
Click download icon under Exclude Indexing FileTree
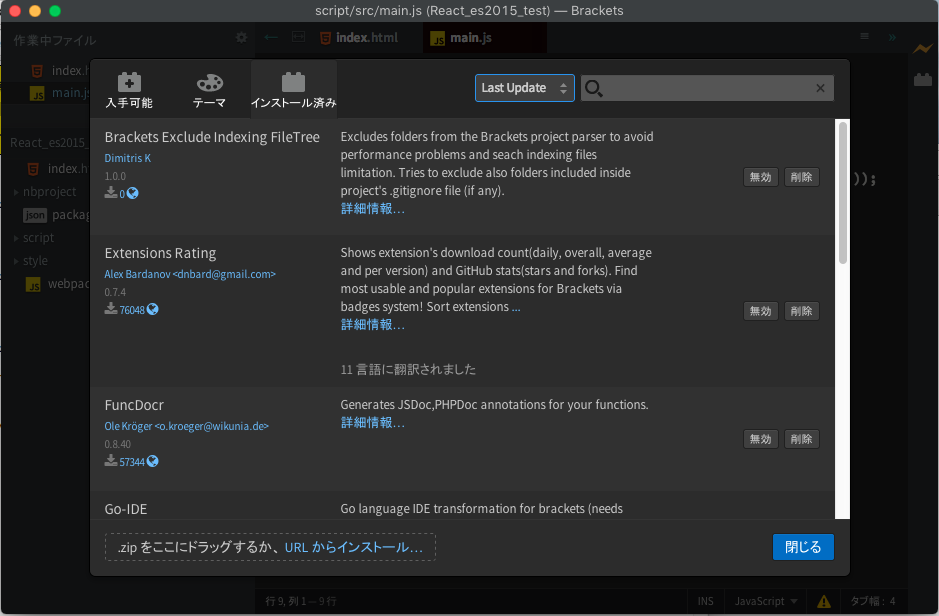click(x=111, y=192)
